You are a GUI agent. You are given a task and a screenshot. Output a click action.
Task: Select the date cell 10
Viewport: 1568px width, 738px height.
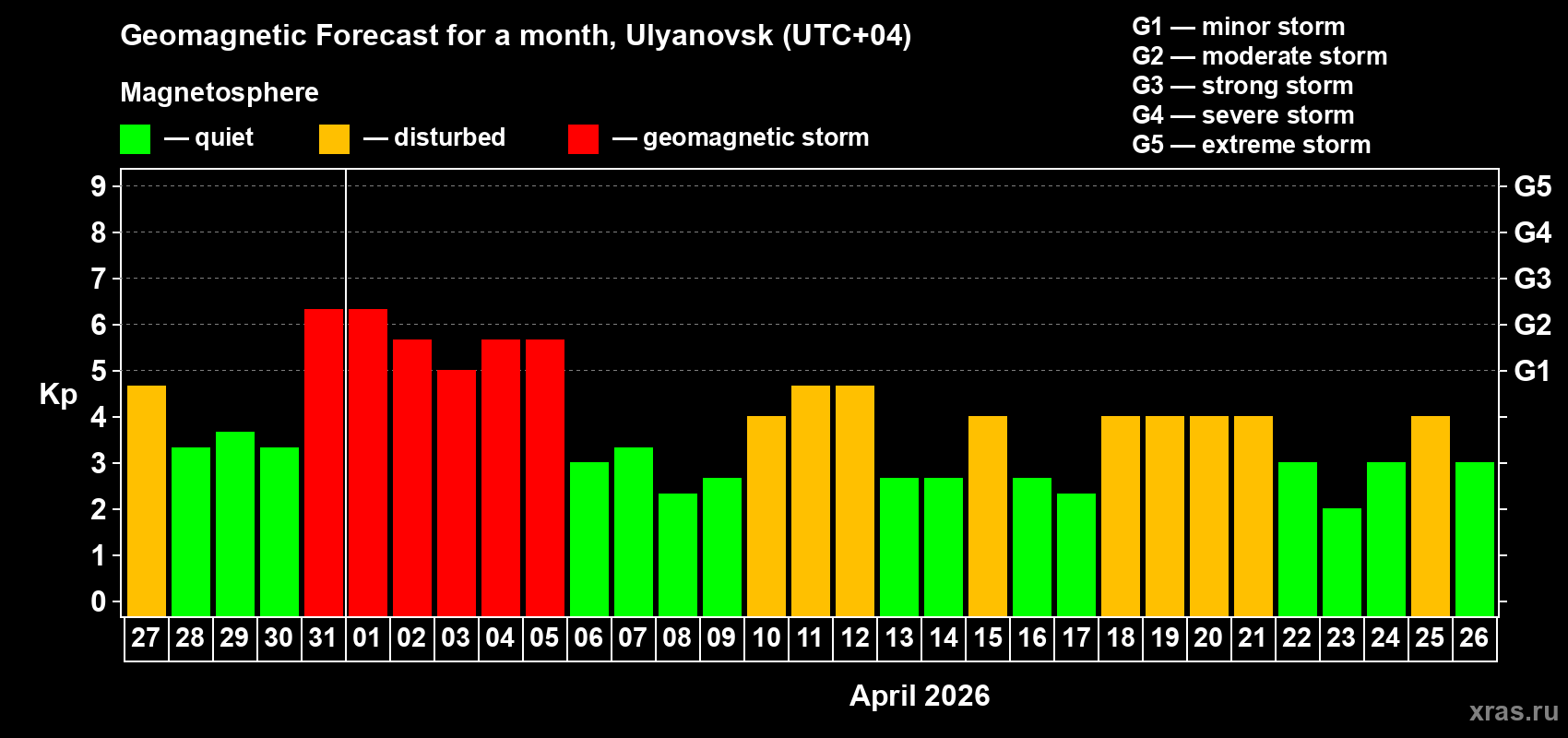(766, 638)
